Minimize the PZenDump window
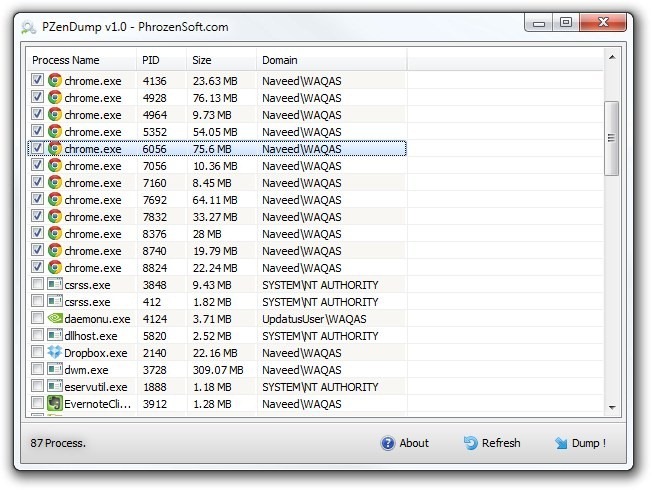652x490 pixels. click(x=539, y=23)
